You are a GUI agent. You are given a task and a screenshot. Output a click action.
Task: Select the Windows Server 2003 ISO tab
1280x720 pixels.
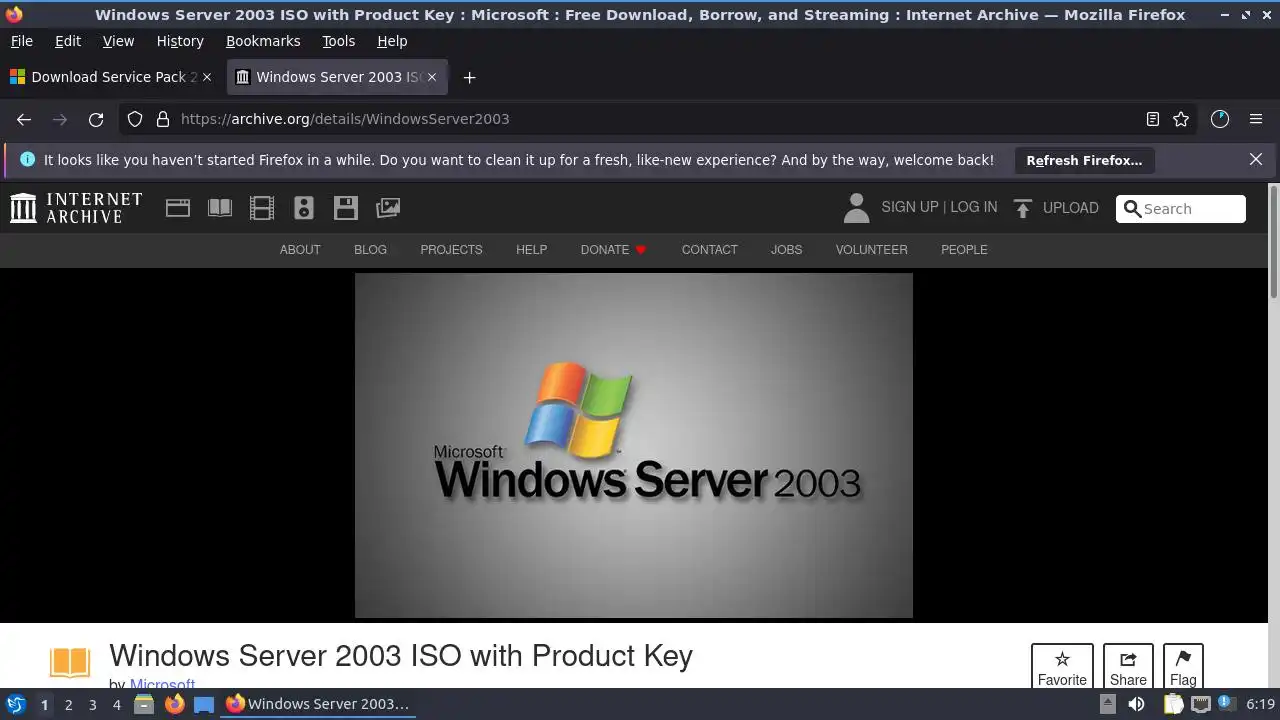(x=337, y=77)
